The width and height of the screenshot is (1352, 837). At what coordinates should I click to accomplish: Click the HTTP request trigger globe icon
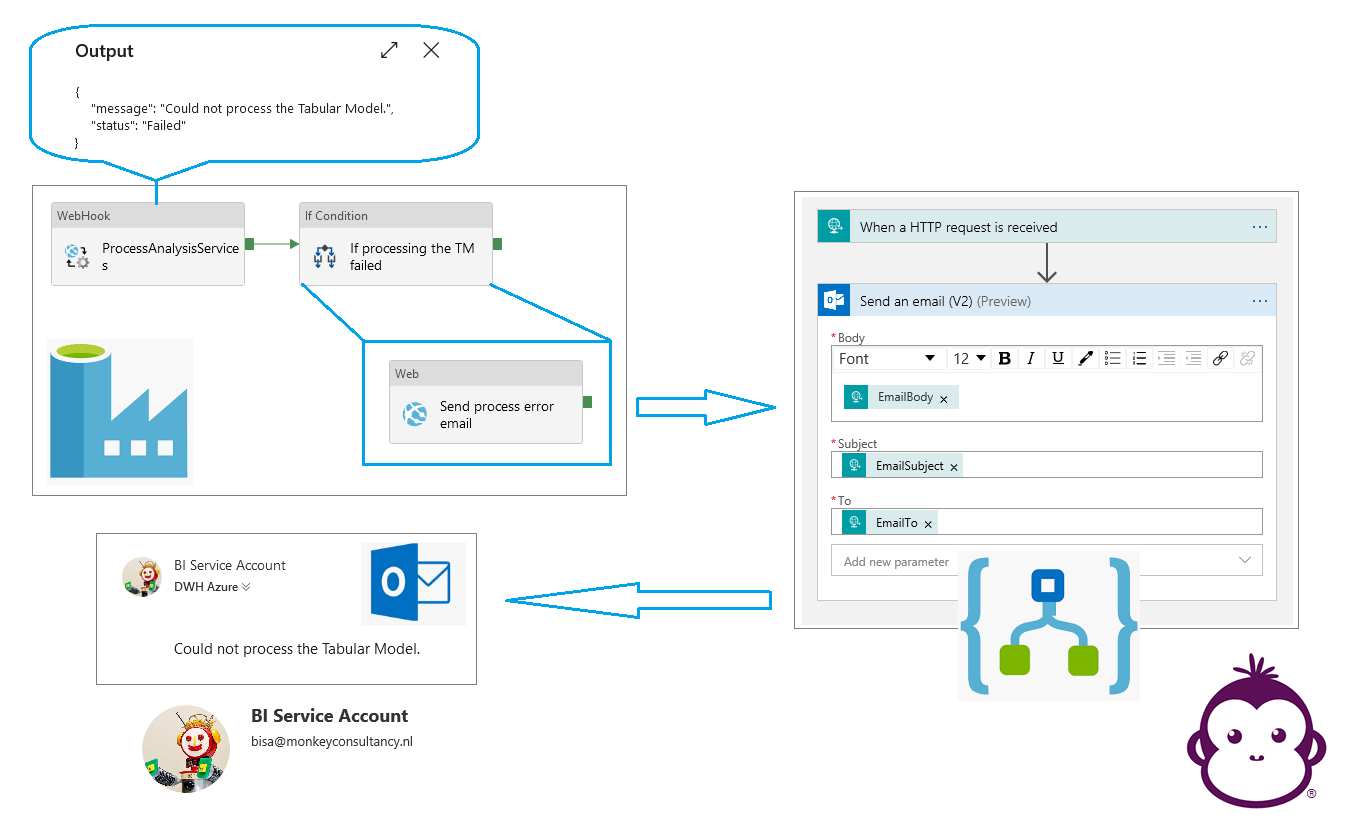833,227
